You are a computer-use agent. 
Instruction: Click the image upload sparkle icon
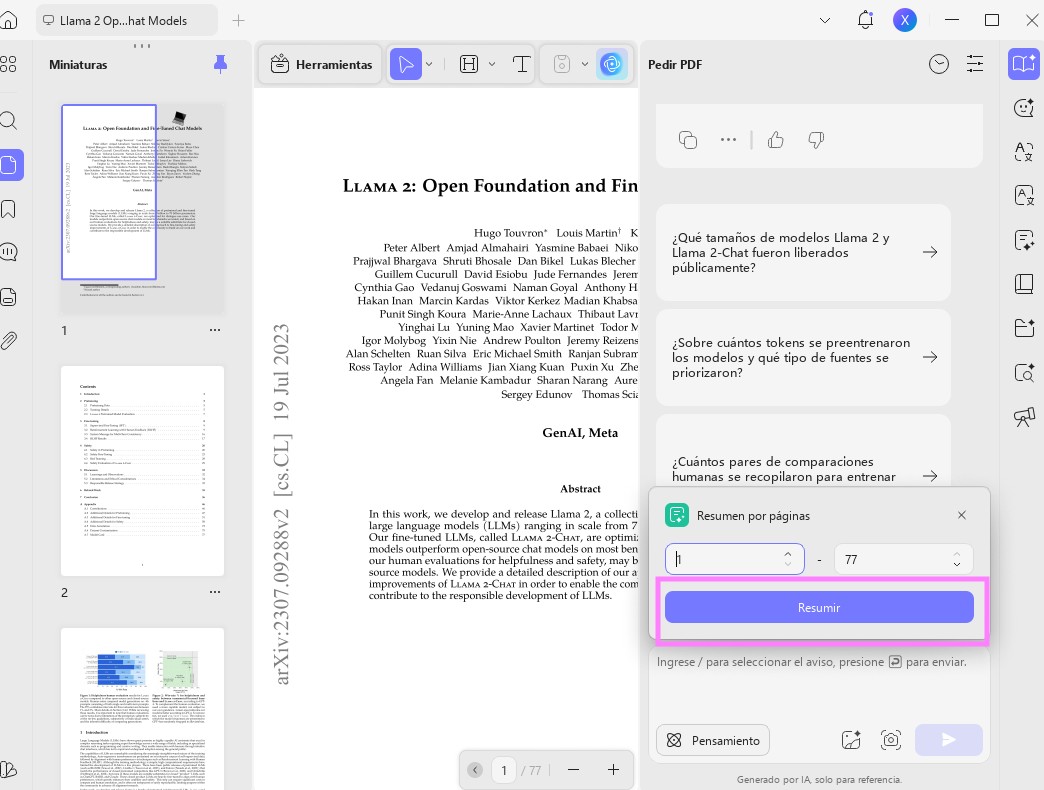pyautogui.click(x=851, y=739)
